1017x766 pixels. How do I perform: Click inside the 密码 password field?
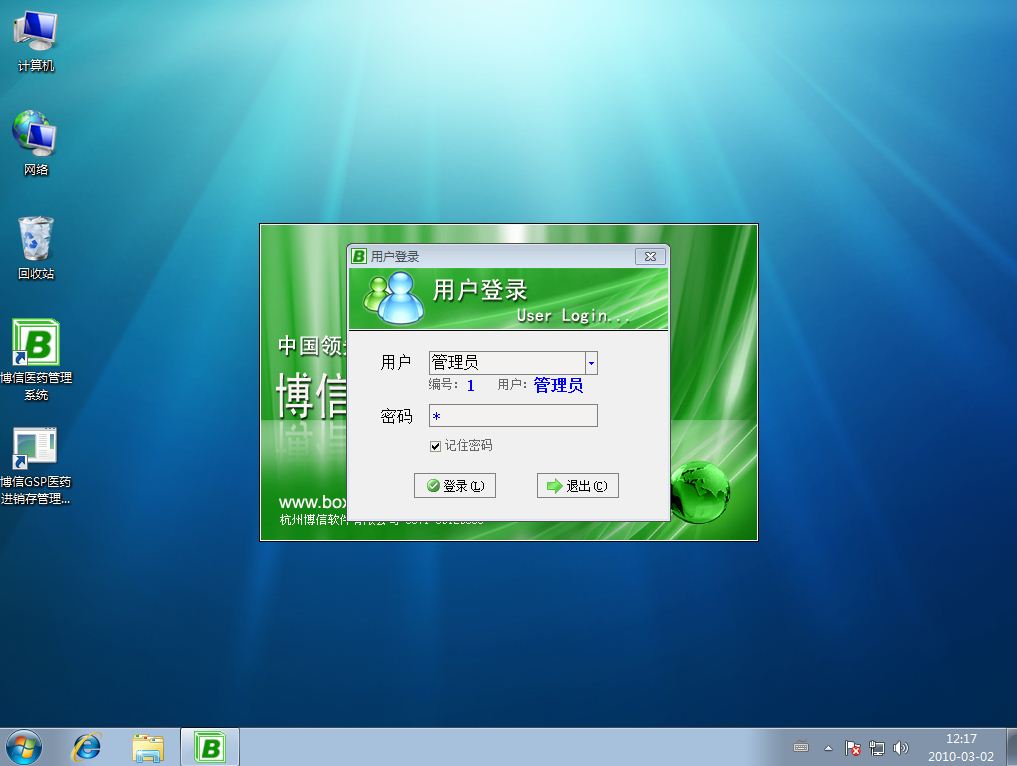click(x=513, y=416)
